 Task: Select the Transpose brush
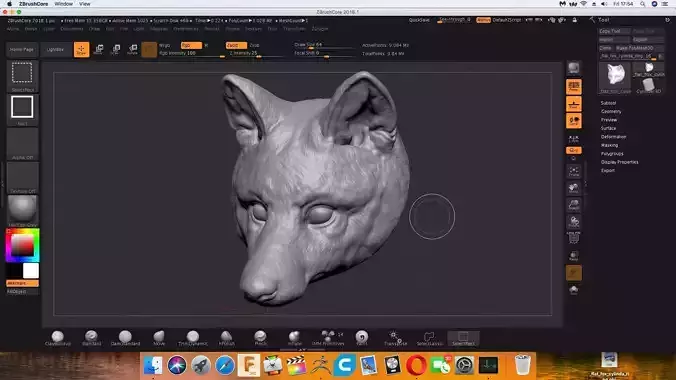coord(395,338)
